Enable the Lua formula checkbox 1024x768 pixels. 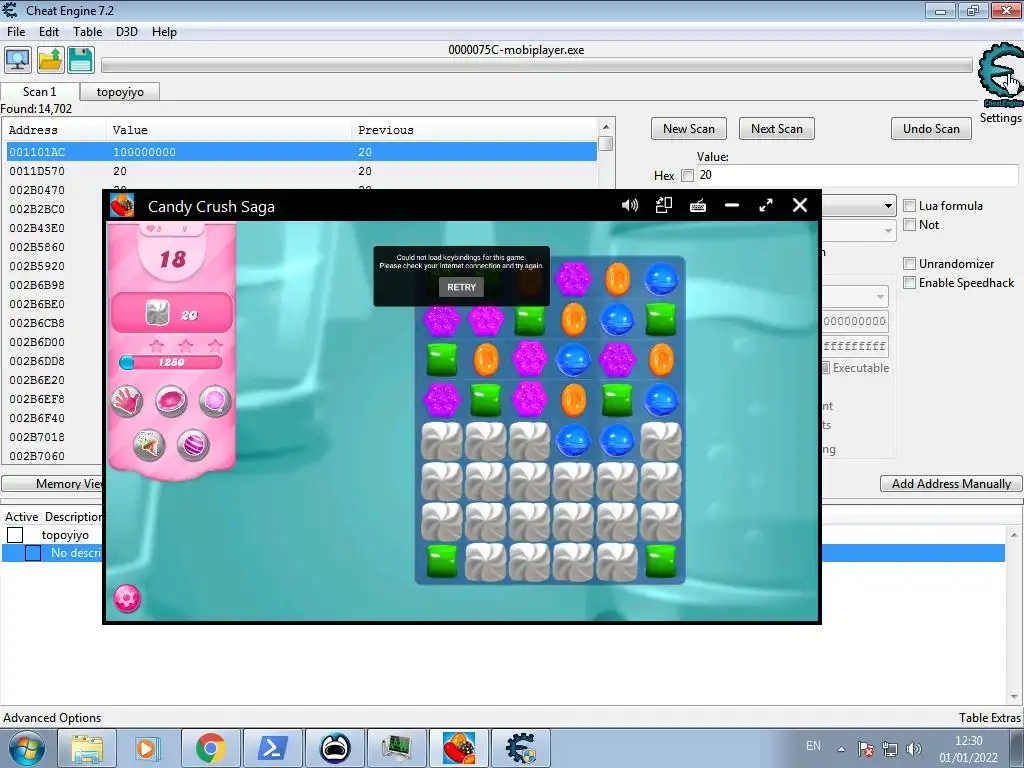909,206
